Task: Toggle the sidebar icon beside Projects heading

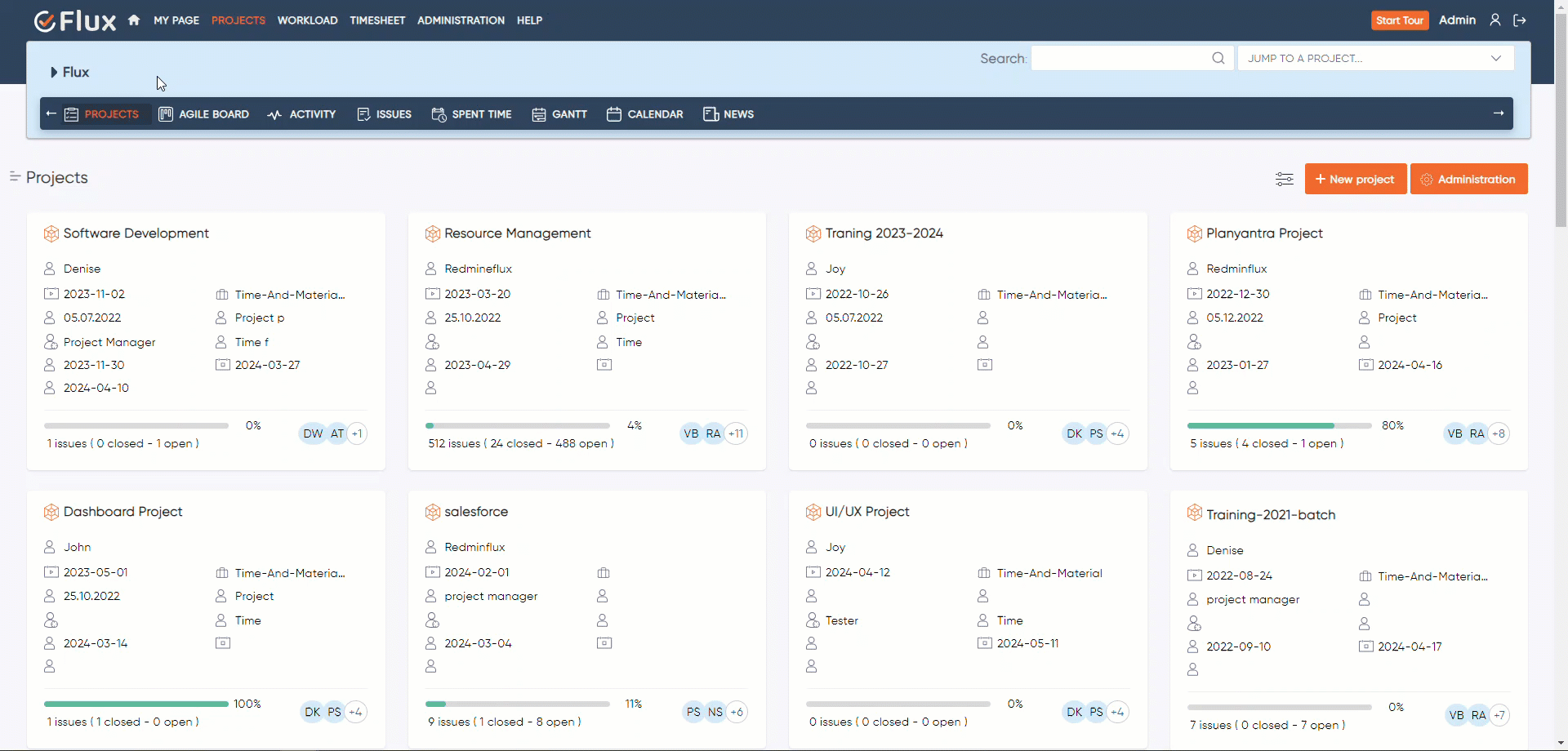Action: coord(15,176)
